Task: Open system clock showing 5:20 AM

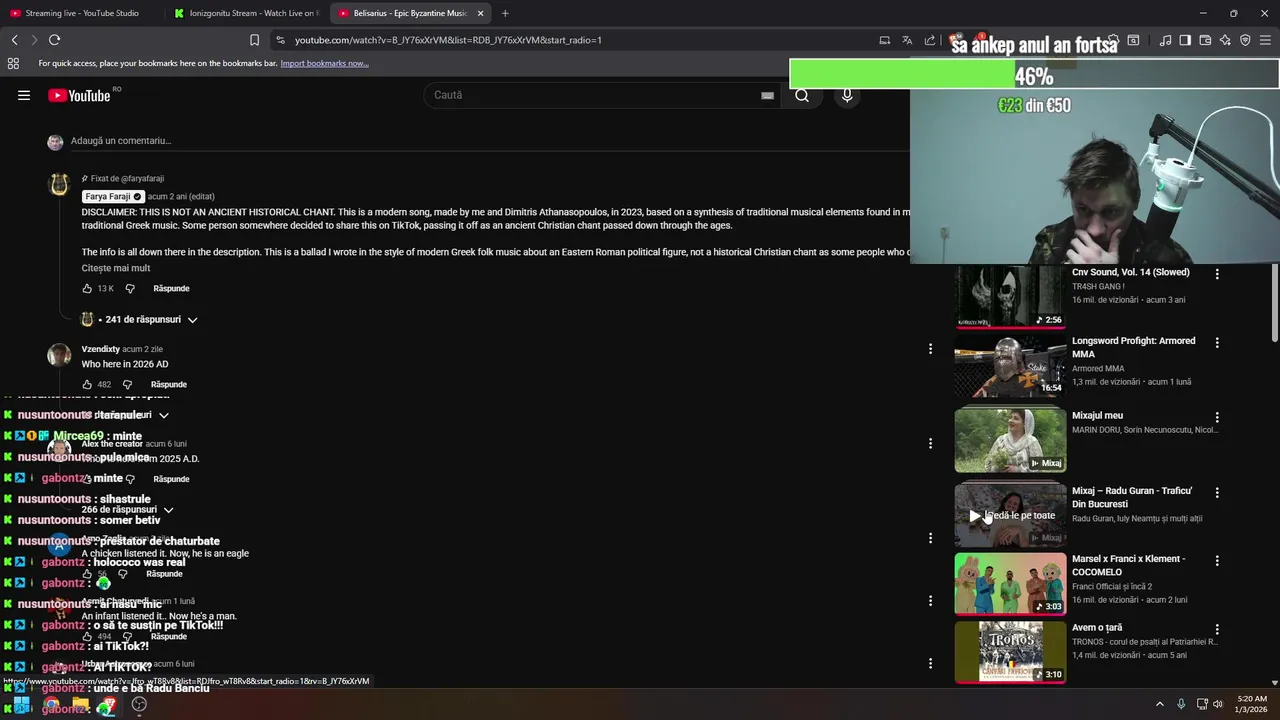Action: [1252, 704]
